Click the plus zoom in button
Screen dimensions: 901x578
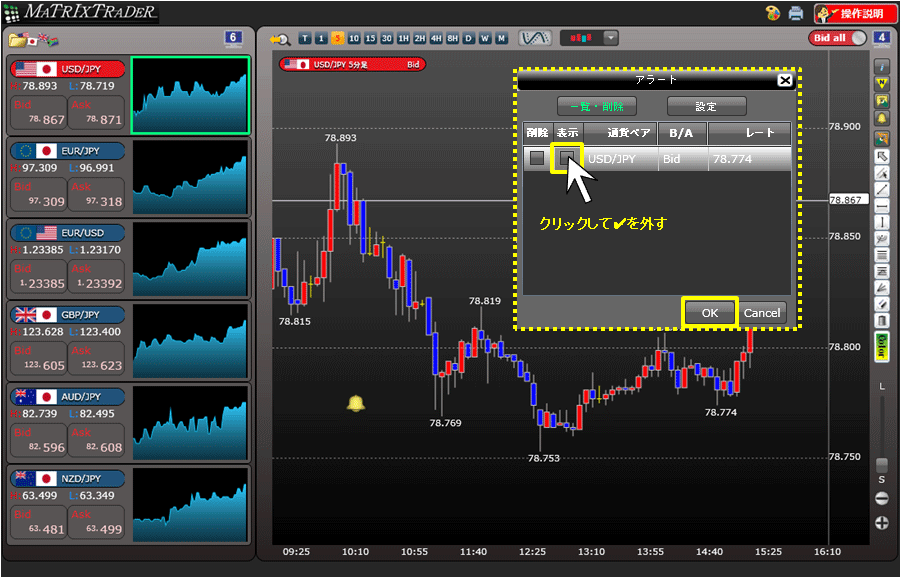coord(881,523)
